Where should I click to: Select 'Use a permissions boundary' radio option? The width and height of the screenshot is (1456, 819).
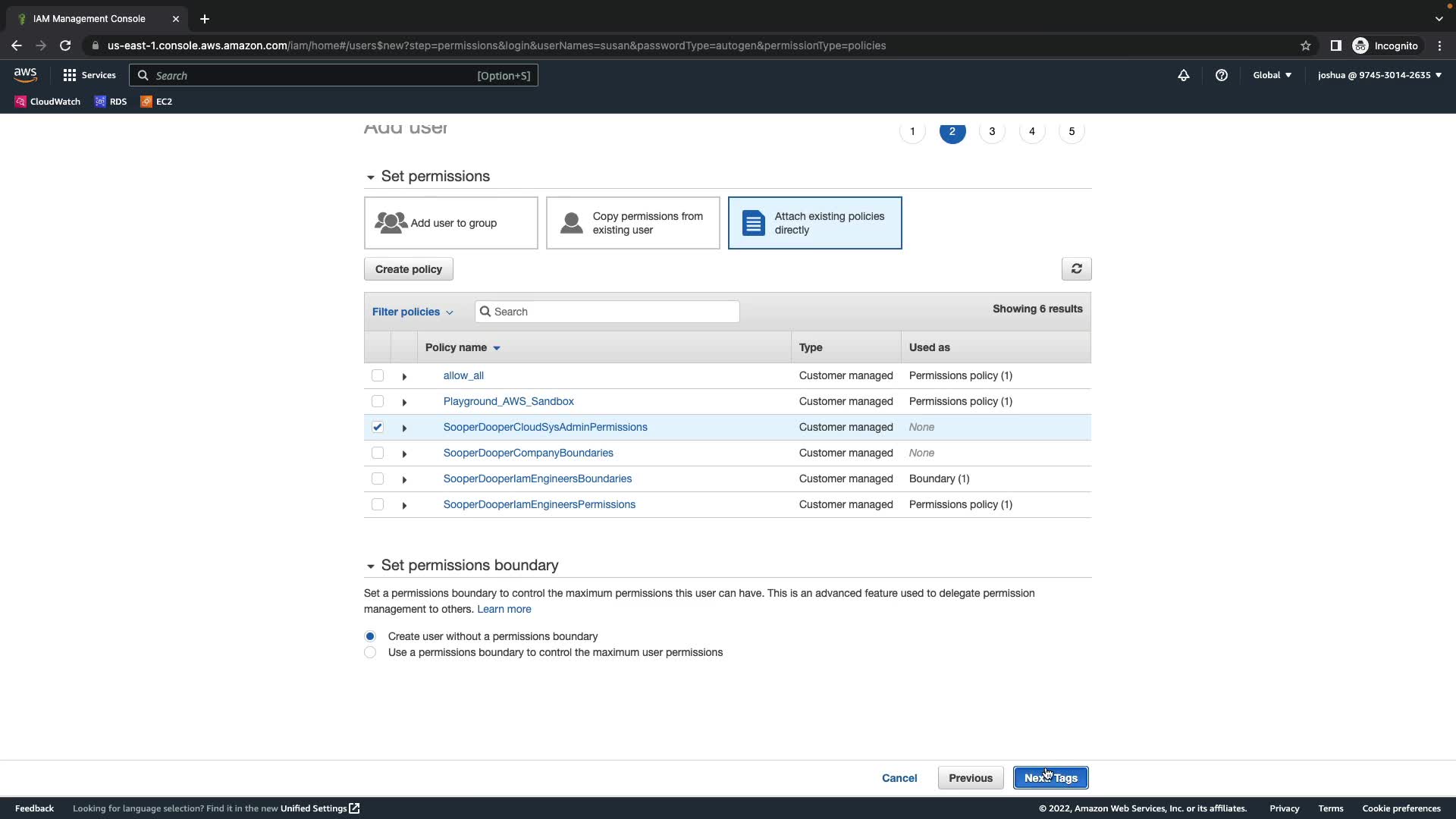(x=370, y=652)
